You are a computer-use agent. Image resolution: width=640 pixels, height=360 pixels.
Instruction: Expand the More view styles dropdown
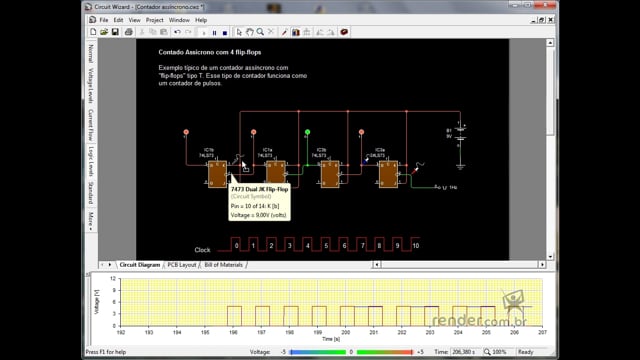[91, 221]
